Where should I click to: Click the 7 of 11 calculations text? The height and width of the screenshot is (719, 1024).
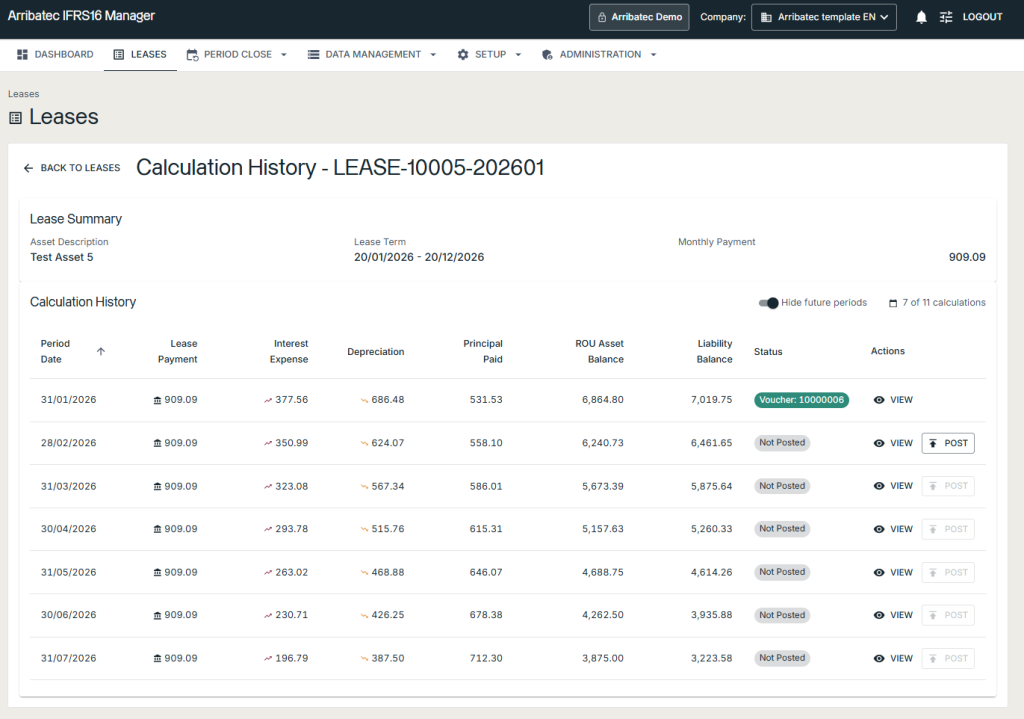[944, 303]
